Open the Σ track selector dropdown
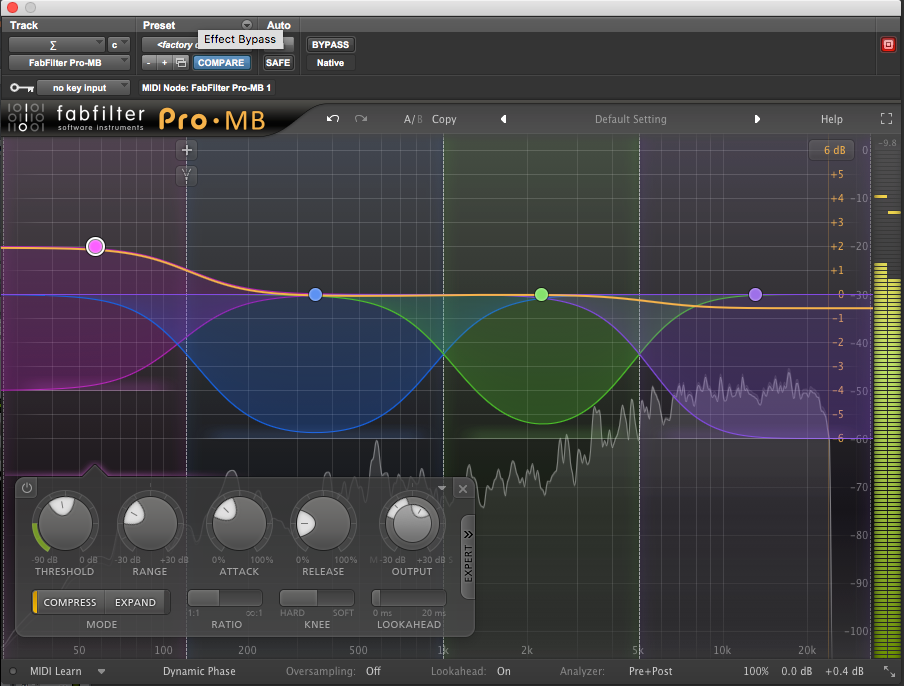Image resolution: width=904 pixels, height=686 pixels. tap(56, 44)
